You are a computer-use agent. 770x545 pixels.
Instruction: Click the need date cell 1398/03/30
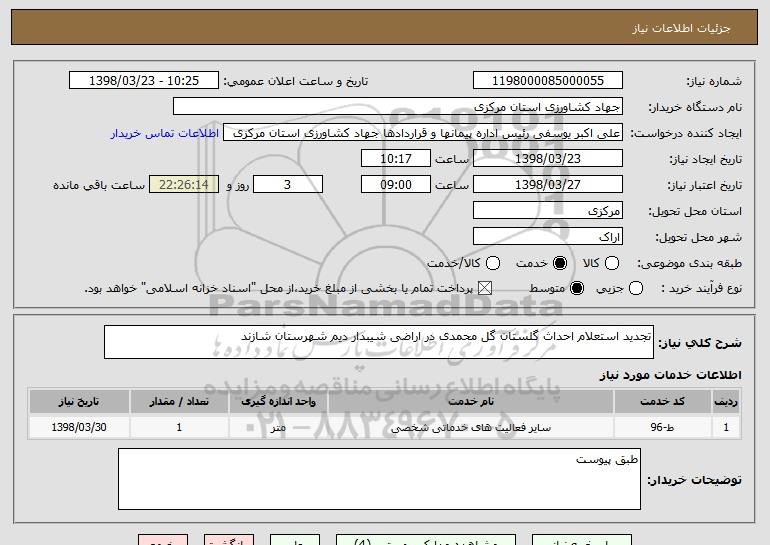(x=79, y=427)
